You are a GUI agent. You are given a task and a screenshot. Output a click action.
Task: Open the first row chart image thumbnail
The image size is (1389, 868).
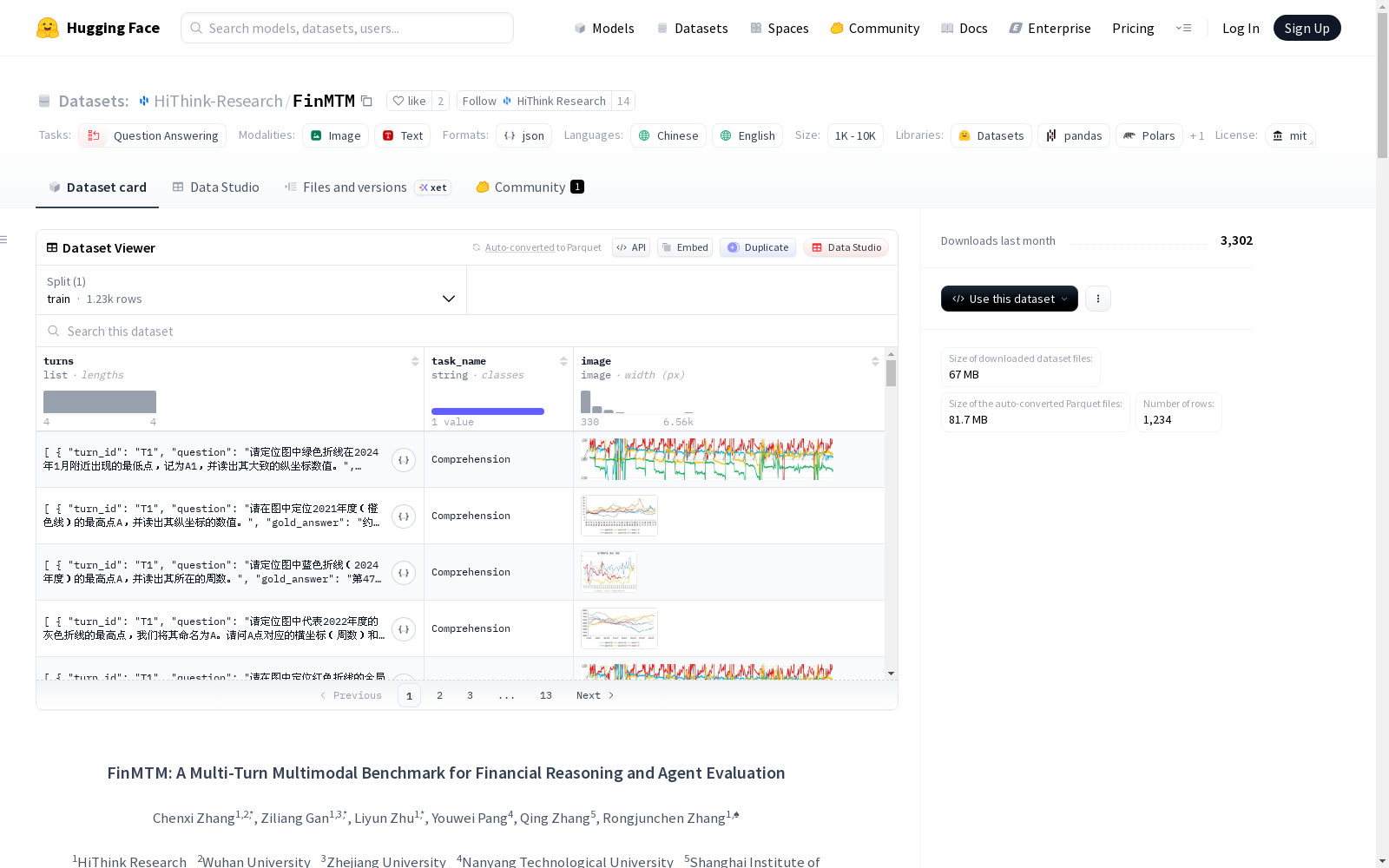[708, 459]
